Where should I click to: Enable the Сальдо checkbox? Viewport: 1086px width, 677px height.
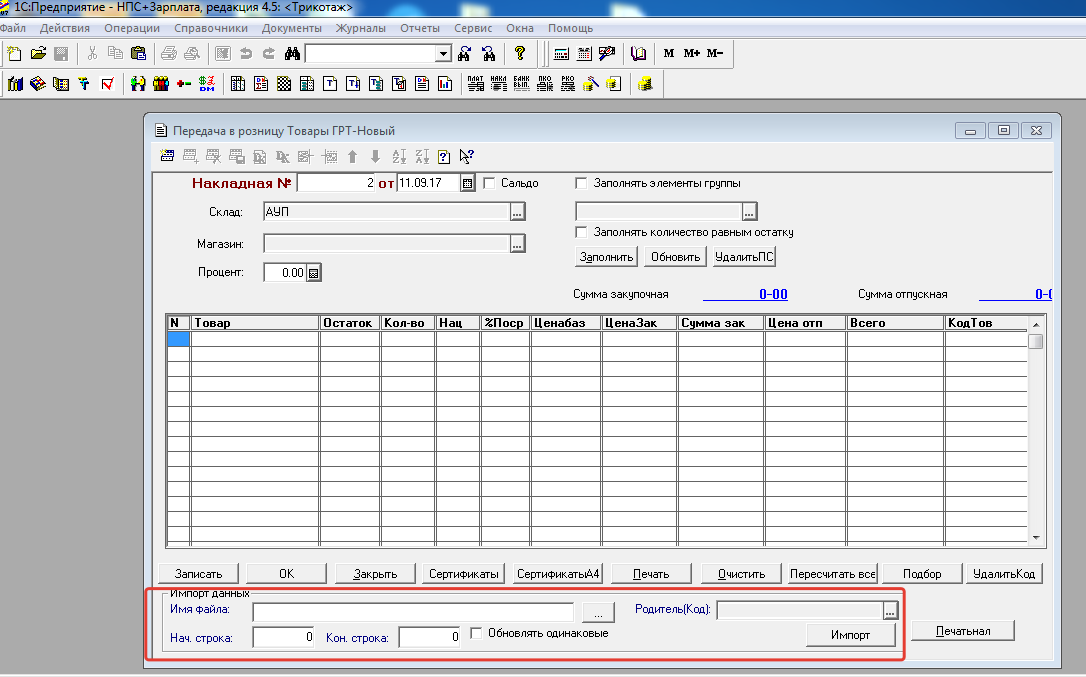click(490, 183)
